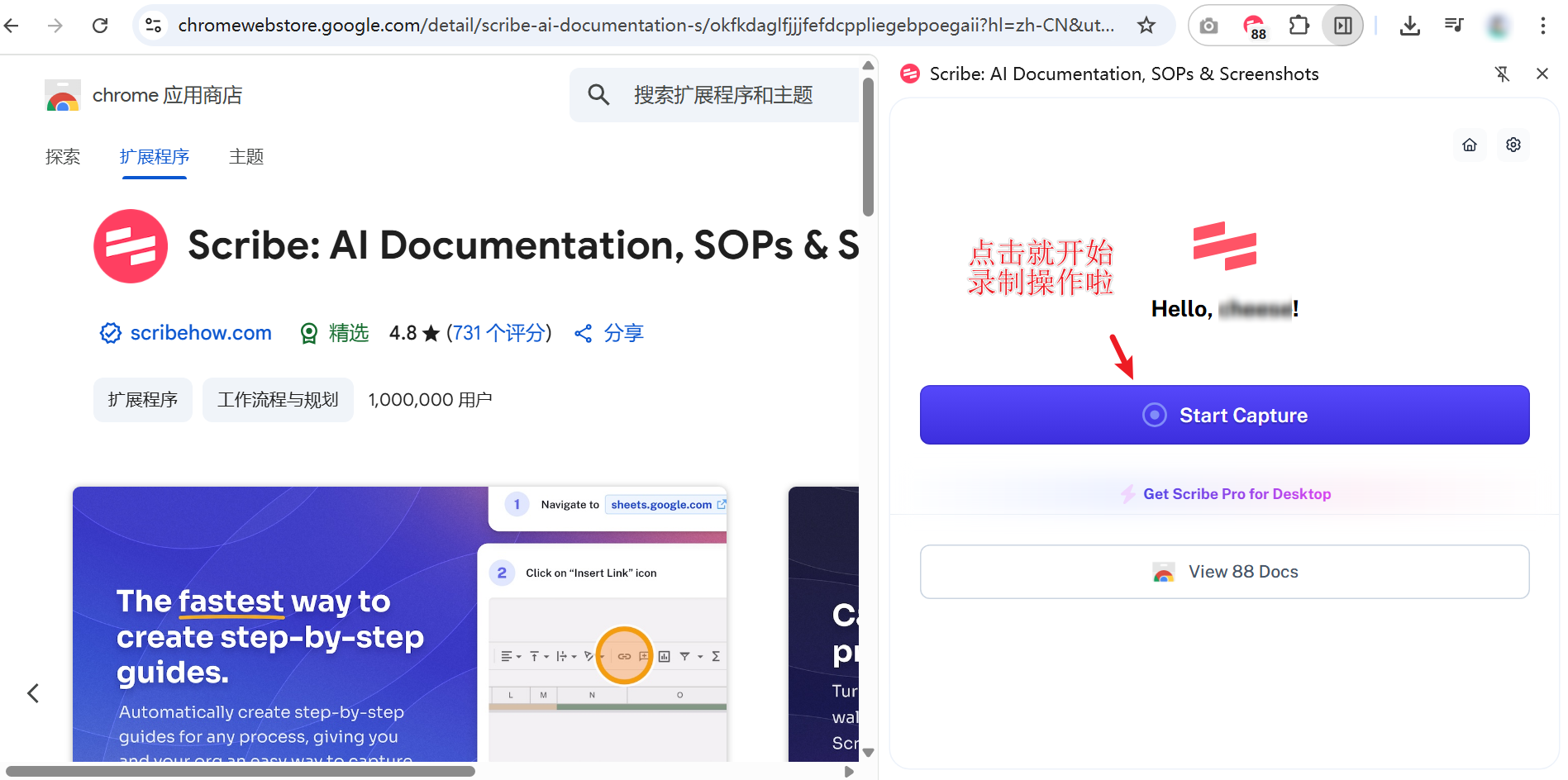Image resolution: width=1568 pixels, height=780 pixels.
Task: Open the second partially visible screenshot thumbnail
Action: coord(823,624)
